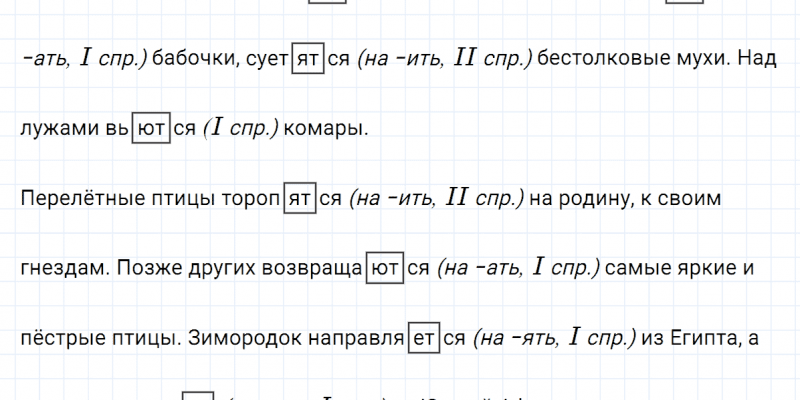Click the conjugation note after торопятся

pyautogui.click(x=435, y=199)
